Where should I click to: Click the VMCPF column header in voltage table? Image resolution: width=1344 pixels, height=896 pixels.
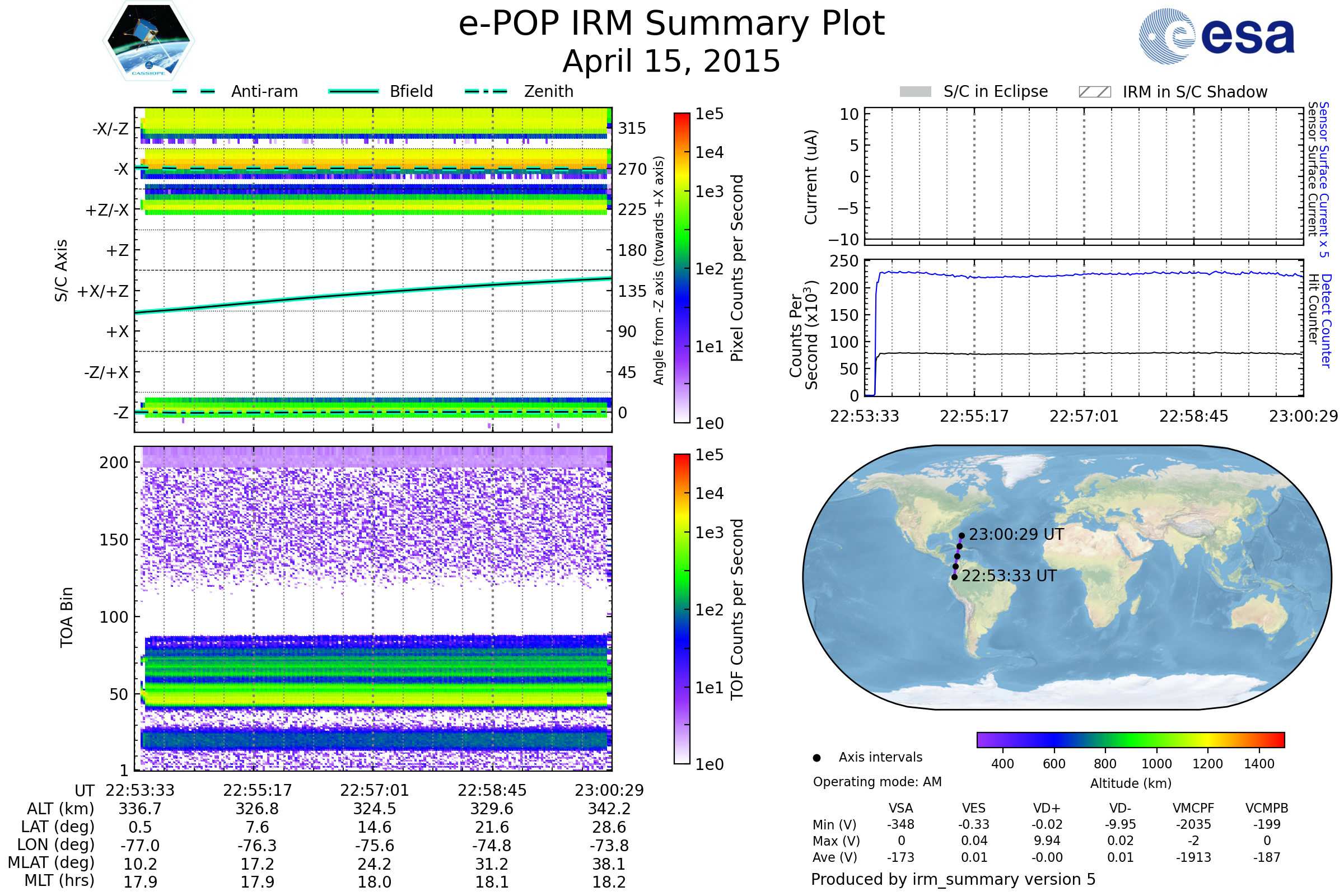pos(1193,808)
